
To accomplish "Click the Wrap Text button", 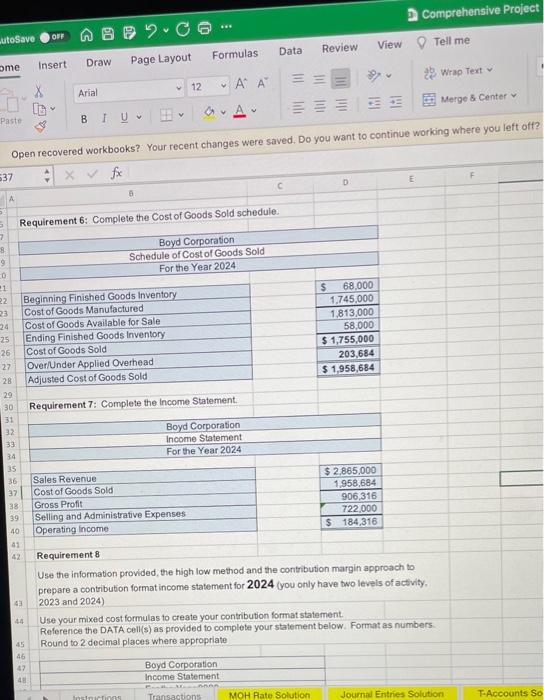I will click(457, 72).
